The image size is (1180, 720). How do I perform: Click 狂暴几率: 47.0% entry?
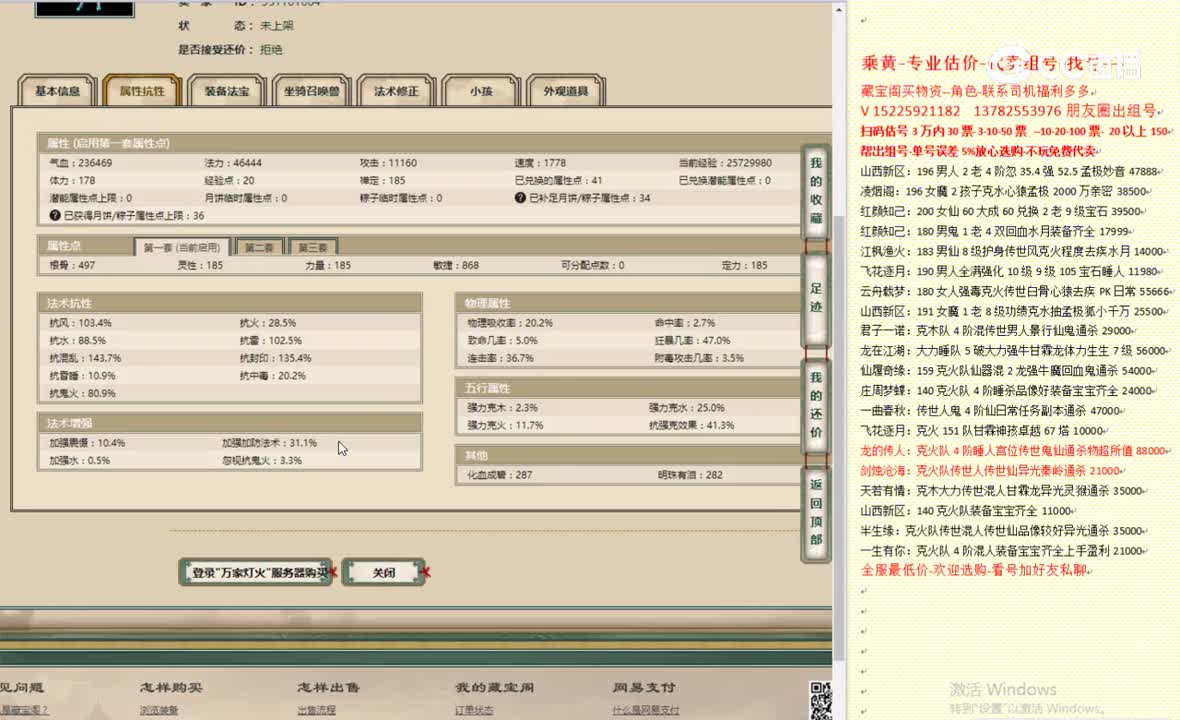tap(692, 340)
